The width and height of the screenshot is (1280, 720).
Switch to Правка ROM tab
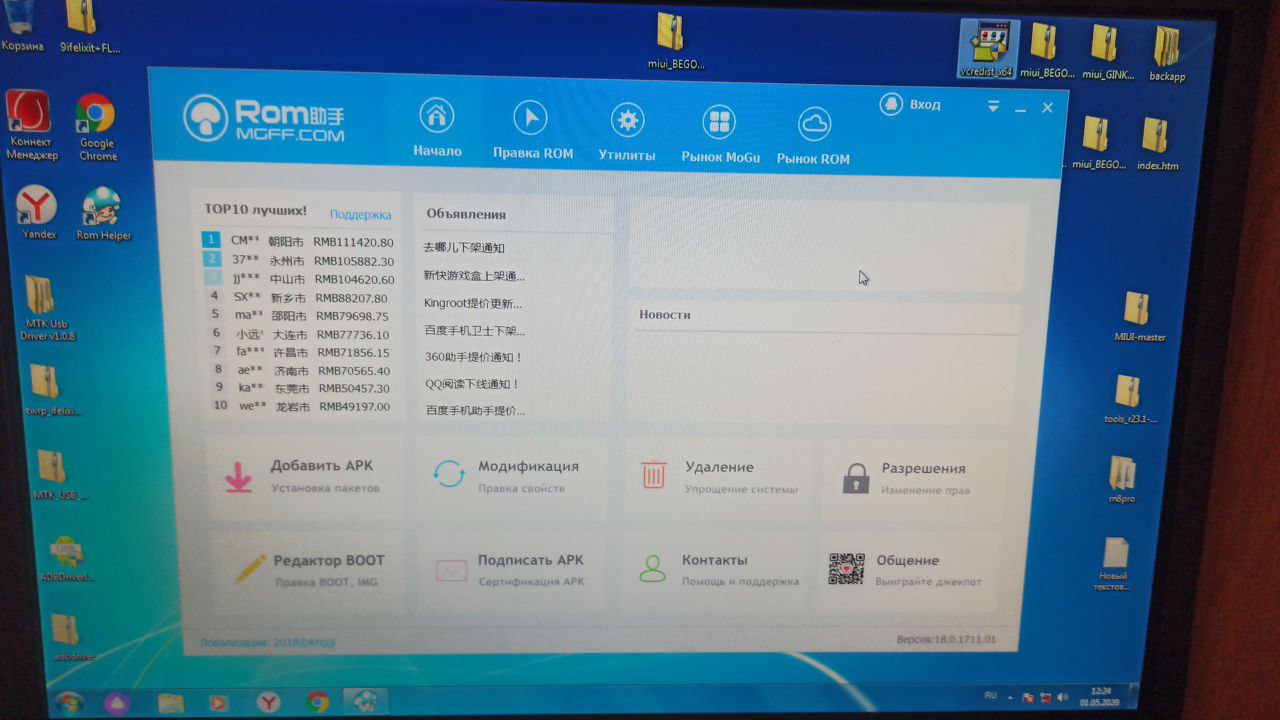coord(533,130)
